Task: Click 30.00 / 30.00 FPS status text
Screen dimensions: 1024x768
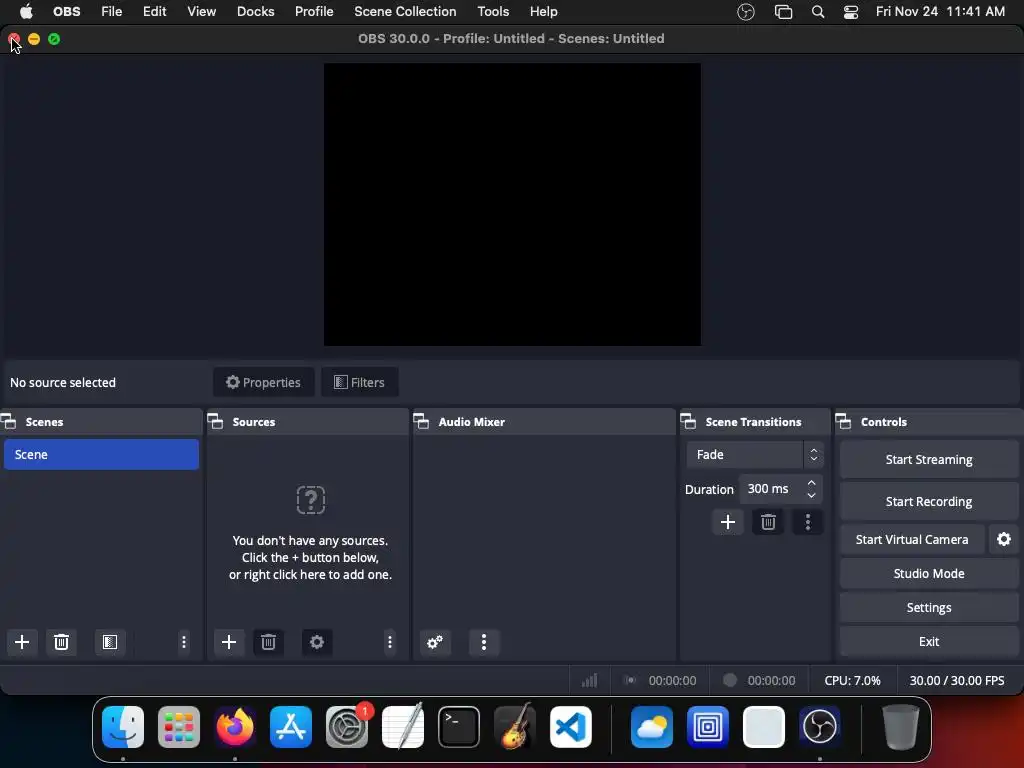Action: coord(957,680)
